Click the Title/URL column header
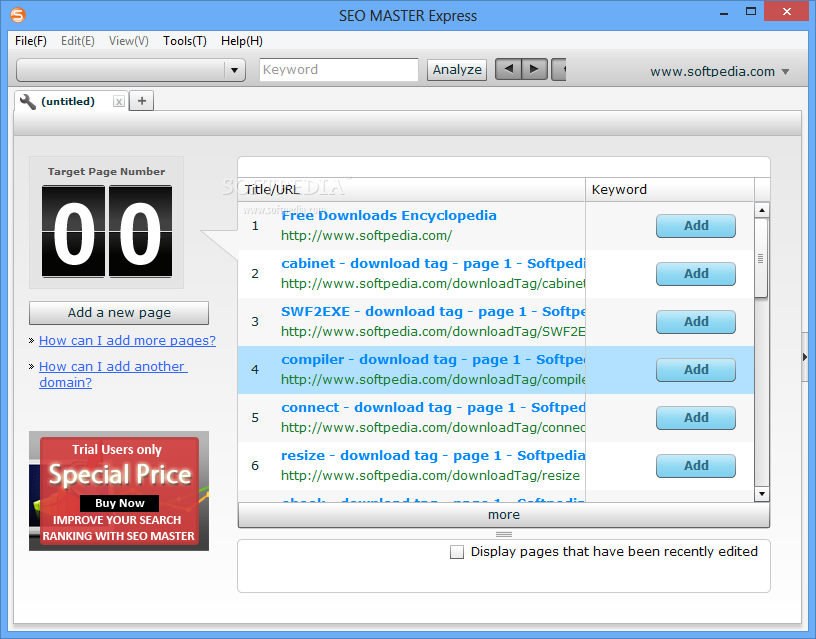 click(412, 189)
